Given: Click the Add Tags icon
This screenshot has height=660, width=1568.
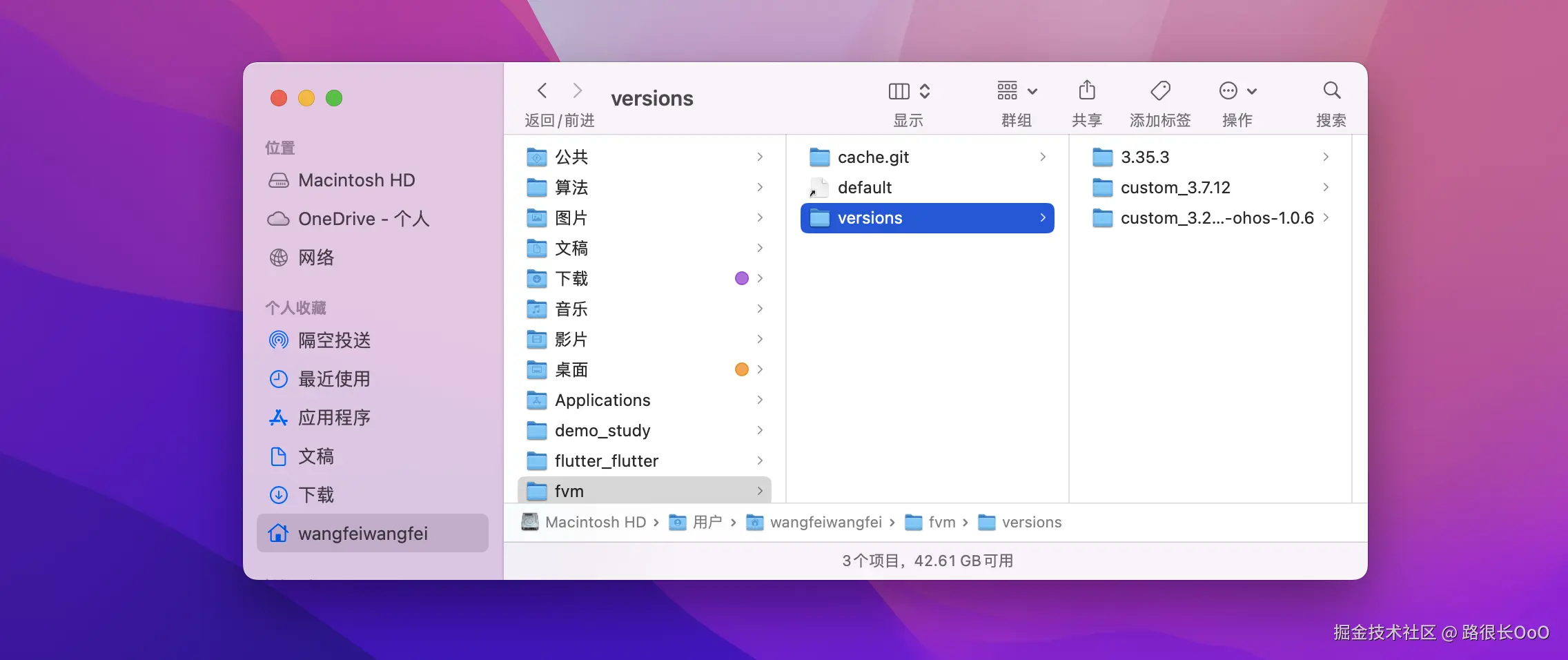Looking at the screenshot, I should (1160, 90).
